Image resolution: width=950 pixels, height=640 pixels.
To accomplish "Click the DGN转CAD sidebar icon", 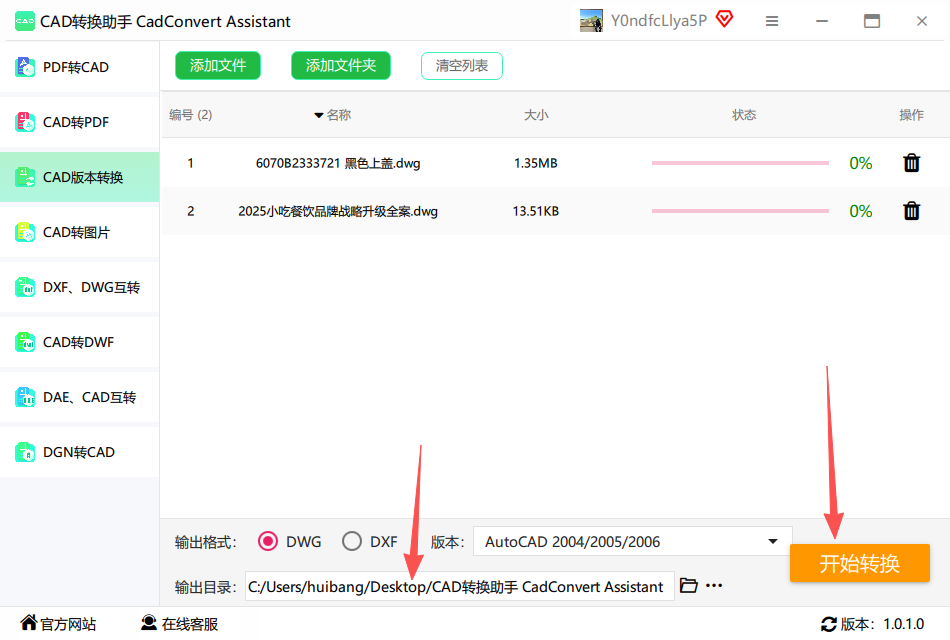I will [x=25, y=452].
